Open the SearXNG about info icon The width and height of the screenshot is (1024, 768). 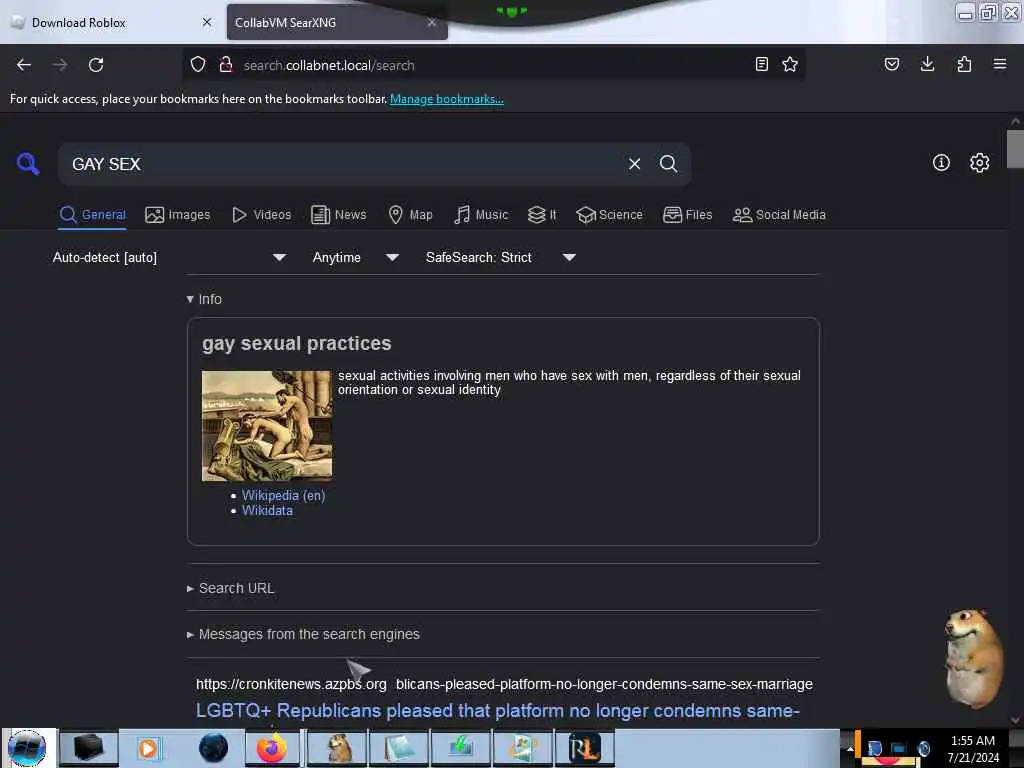point(941,163)
